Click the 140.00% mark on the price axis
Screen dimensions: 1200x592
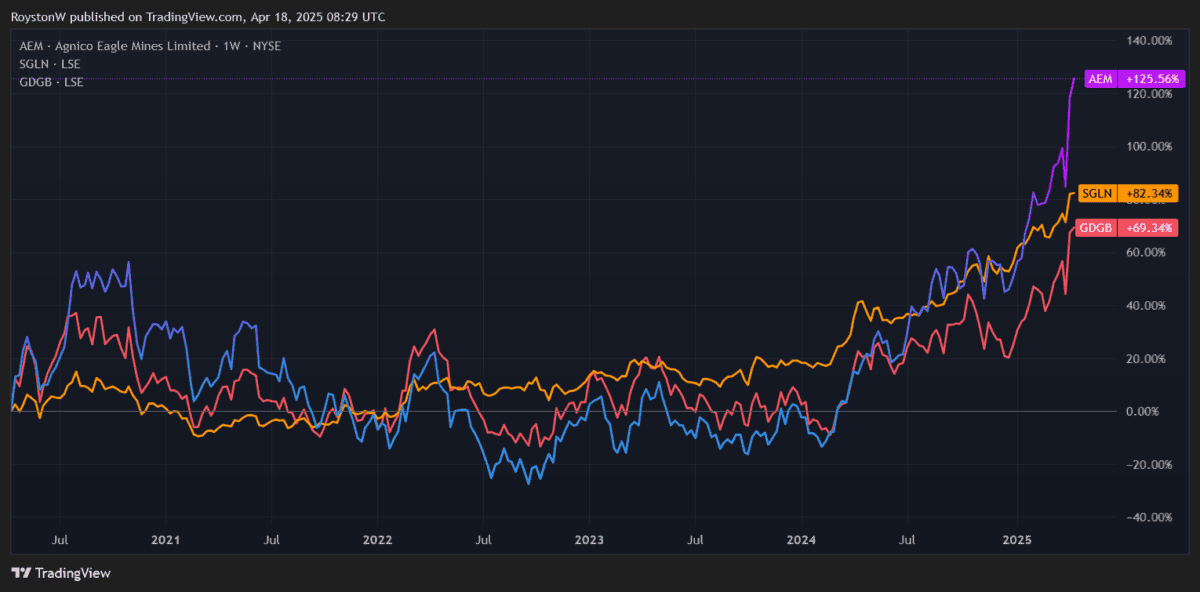click(x=1148, y=41)
